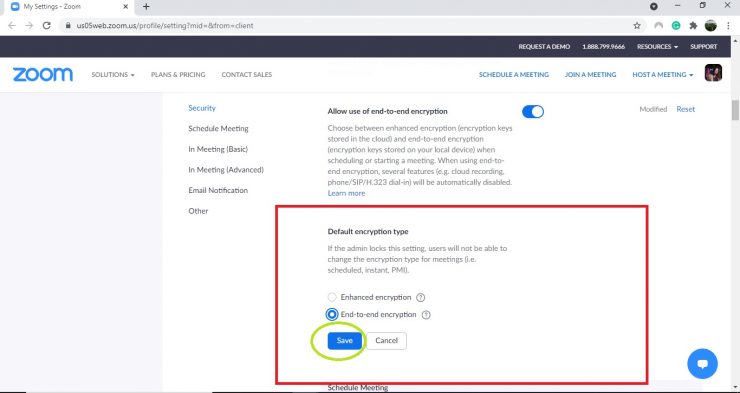The image size is (740, 393).
Task: Expand Host a Meeting dropdown
Action: (x=663, y=75)
